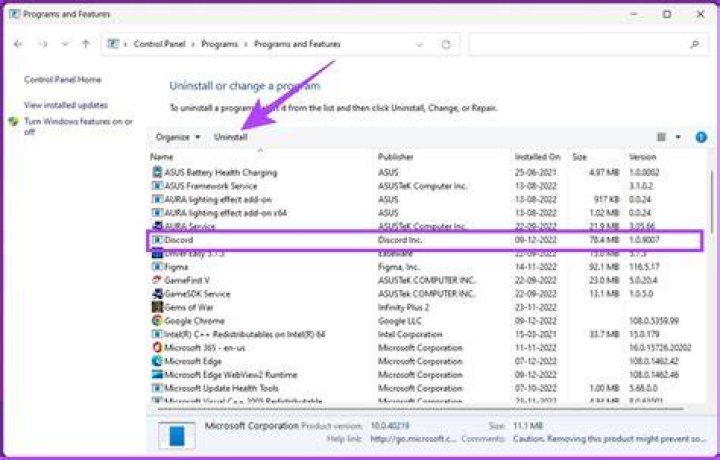This screenshot has width=720, height=460.
Task: Click the Microsoft Edge icon
Action: [157, 361]
